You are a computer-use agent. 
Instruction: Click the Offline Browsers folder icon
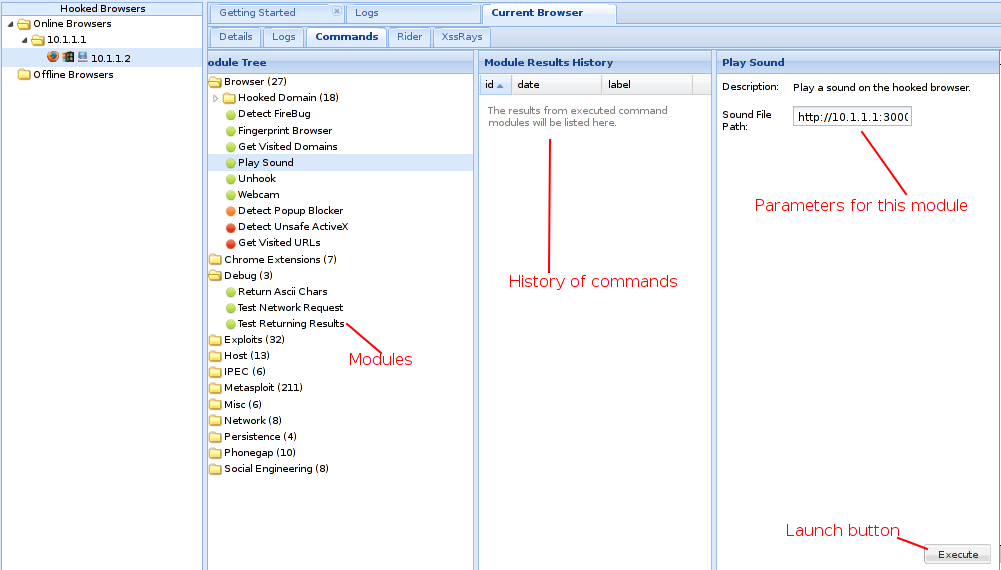[25, 75]
